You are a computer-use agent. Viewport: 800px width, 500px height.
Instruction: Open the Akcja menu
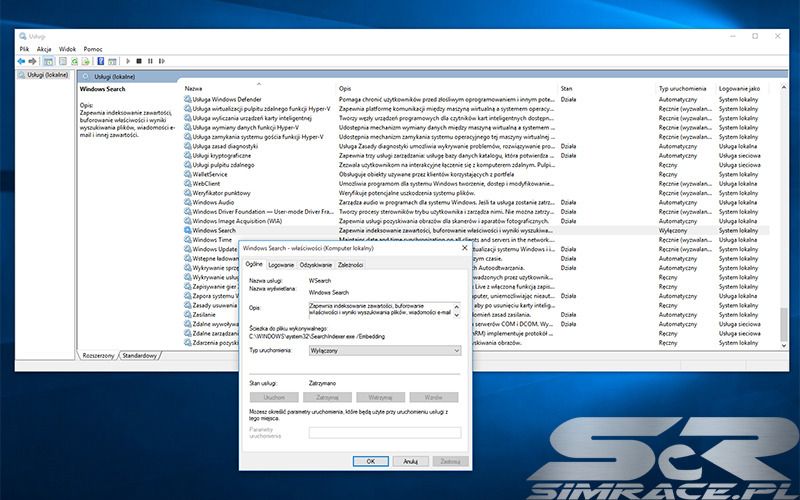pyautogui.click(x=44, y=48)
